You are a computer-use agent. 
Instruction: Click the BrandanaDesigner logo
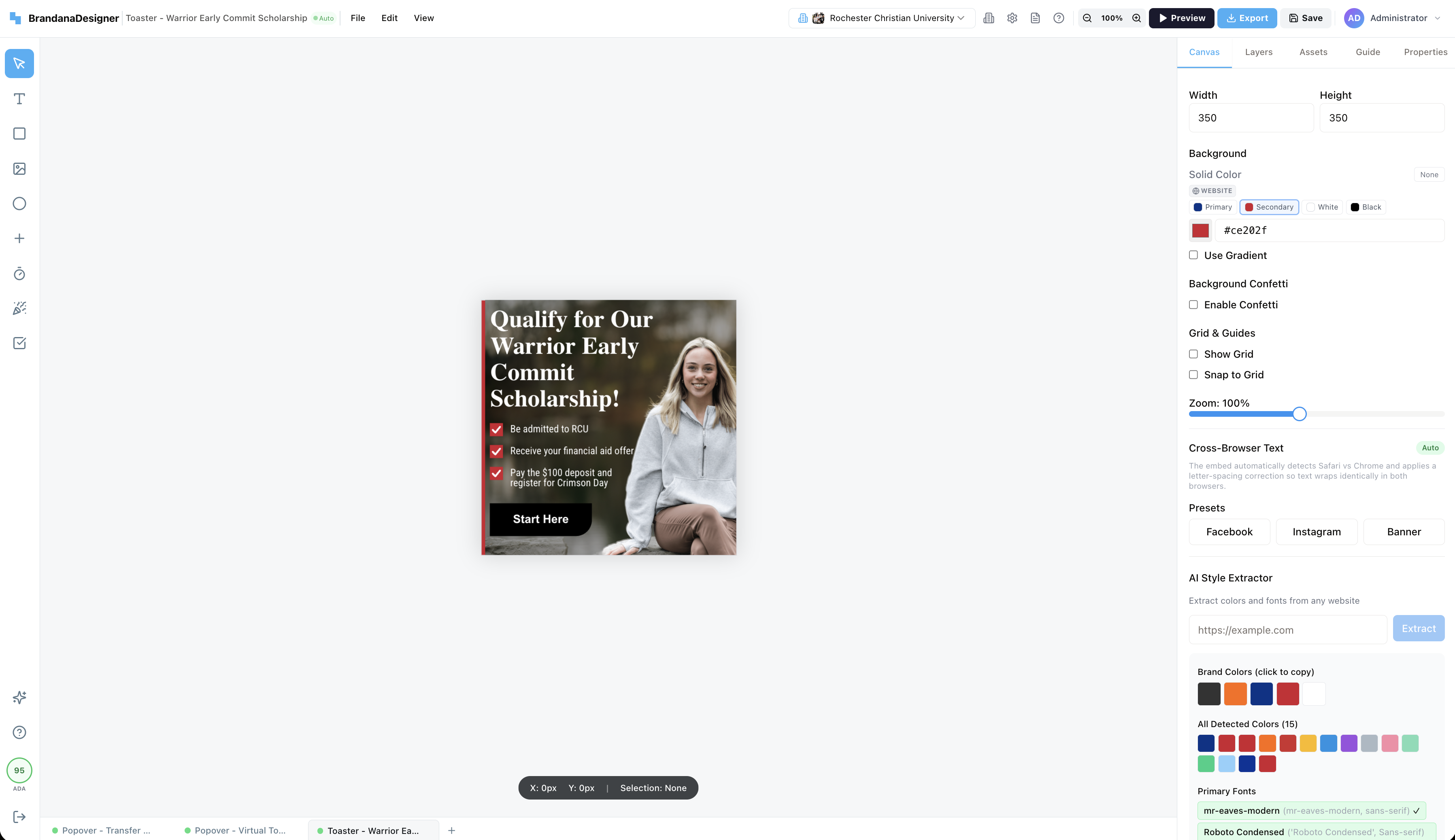click(x=64, y=18)
